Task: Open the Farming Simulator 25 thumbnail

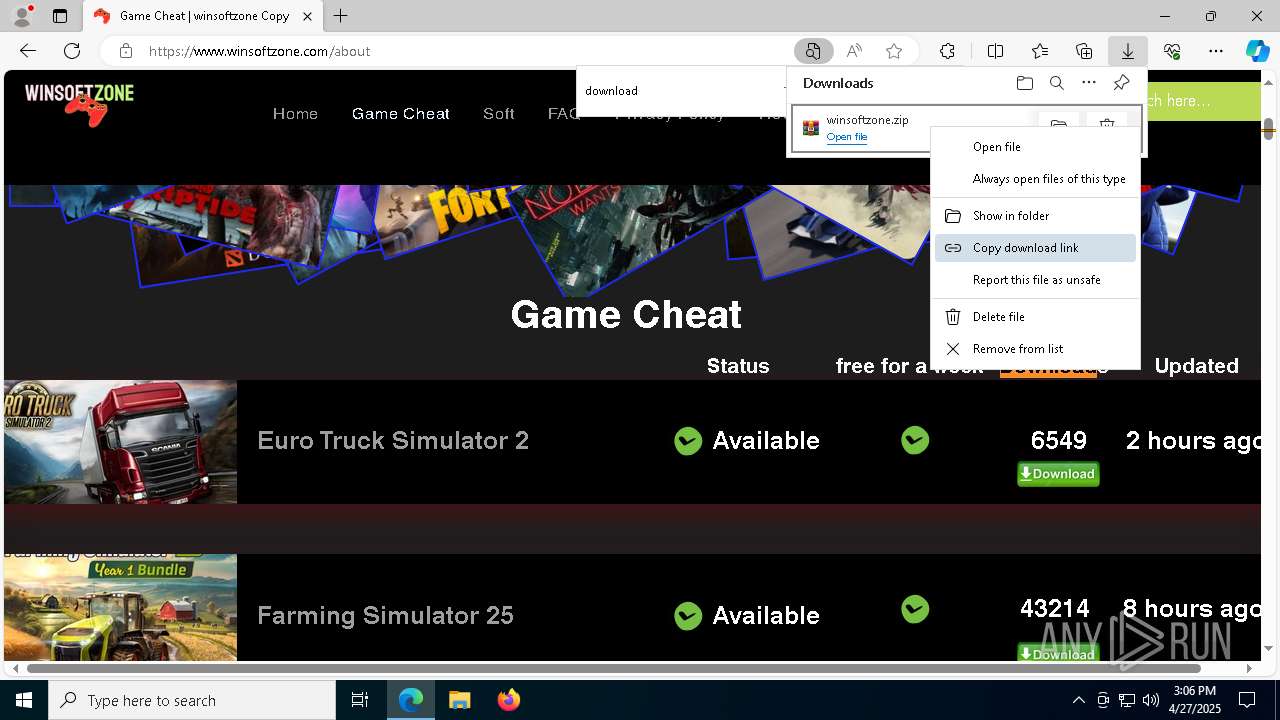Action: pos(120,608)
